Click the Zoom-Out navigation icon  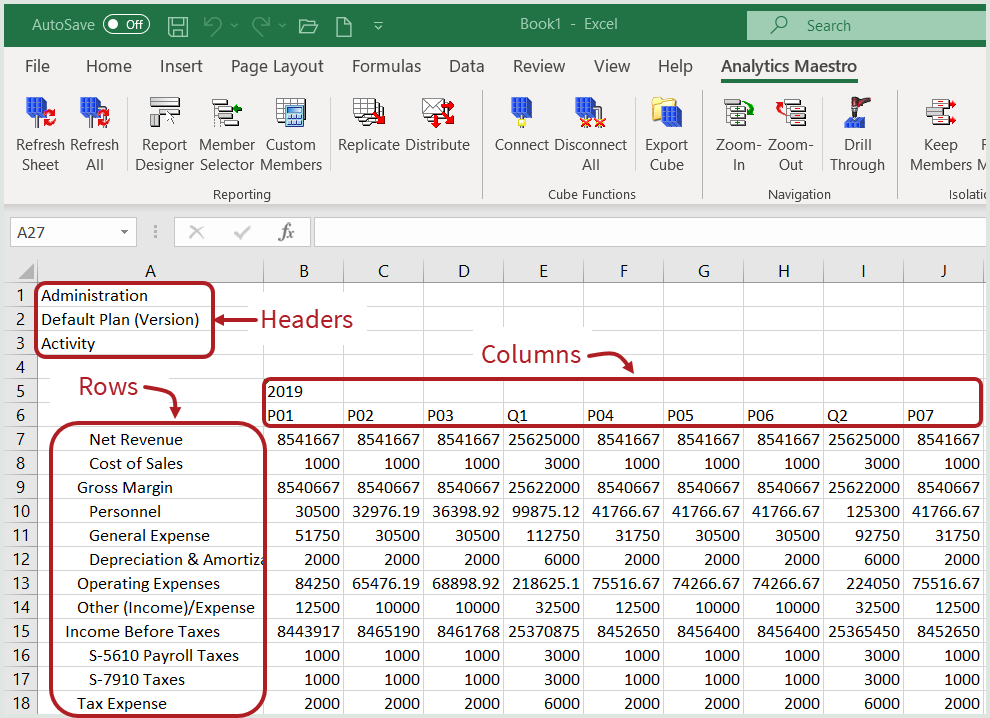[790, 114]
